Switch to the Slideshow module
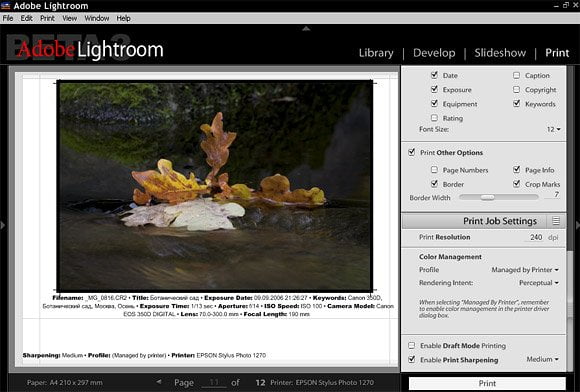 click(x=500, y=53)
